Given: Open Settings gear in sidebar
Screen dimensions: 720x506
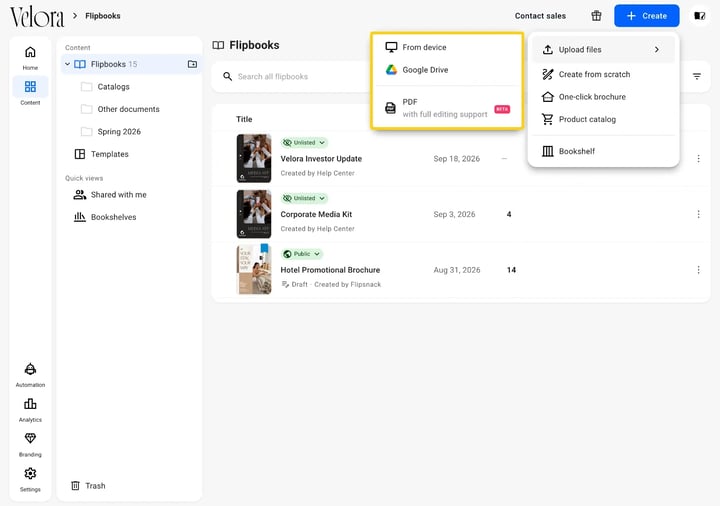Looking at the screenshot, I should tap(30, 473).
